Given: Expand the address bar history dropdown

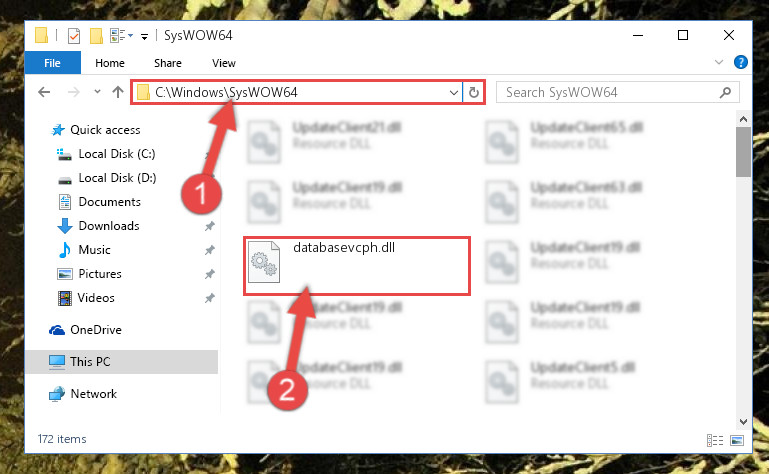Looking at the screenshot, I should 454,92.
